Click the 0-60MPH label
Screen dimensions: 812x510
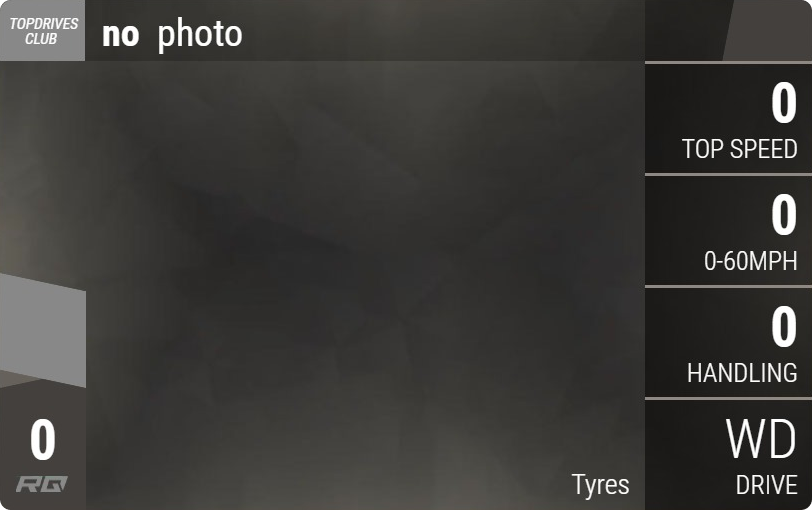pos(750,260)
